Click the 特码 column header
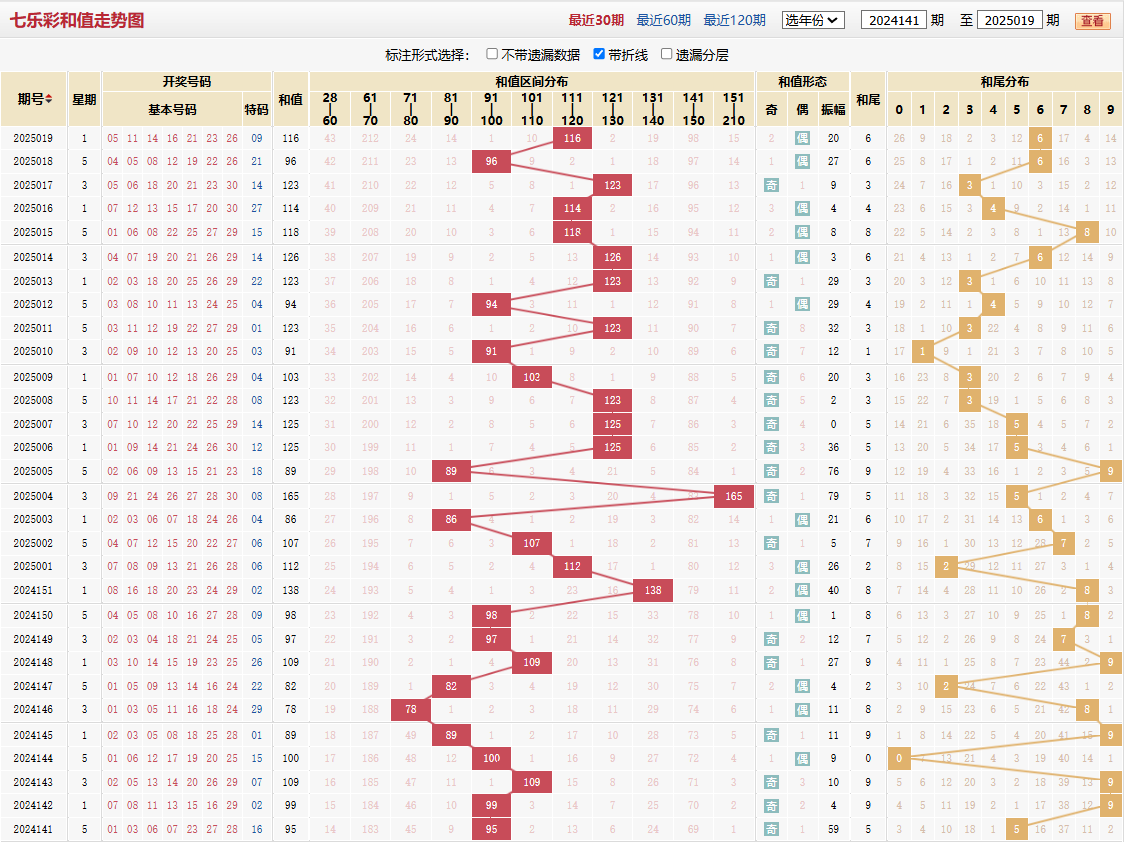 [257, 109]
